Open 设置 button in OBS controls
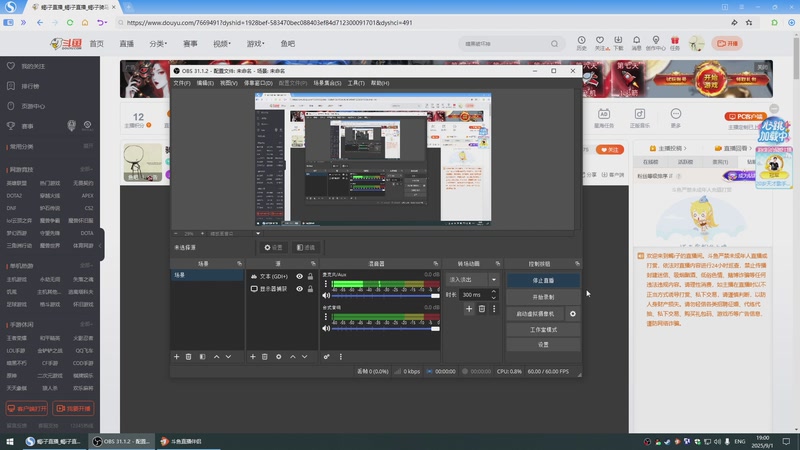The image size is (800, 450). click(543, 345)
